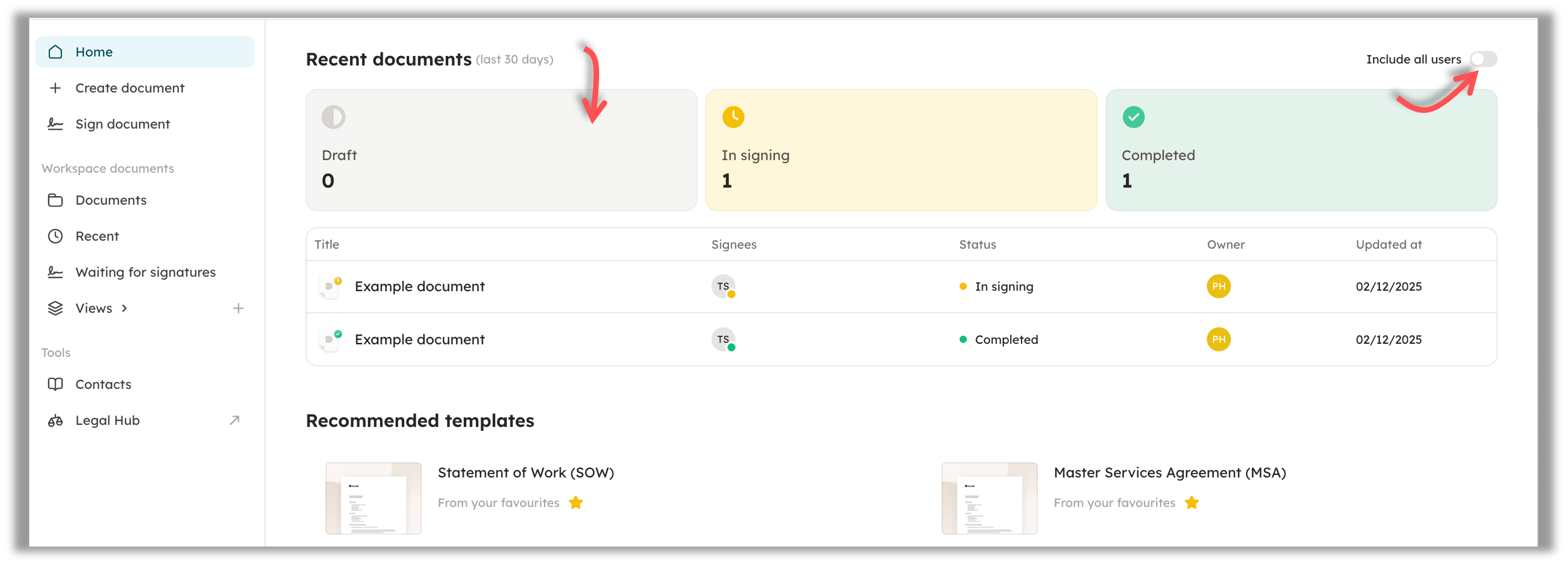Add a new view with the plus icon
The width and height of the screenshot is (1568, 565).
(x=238, y=308)
